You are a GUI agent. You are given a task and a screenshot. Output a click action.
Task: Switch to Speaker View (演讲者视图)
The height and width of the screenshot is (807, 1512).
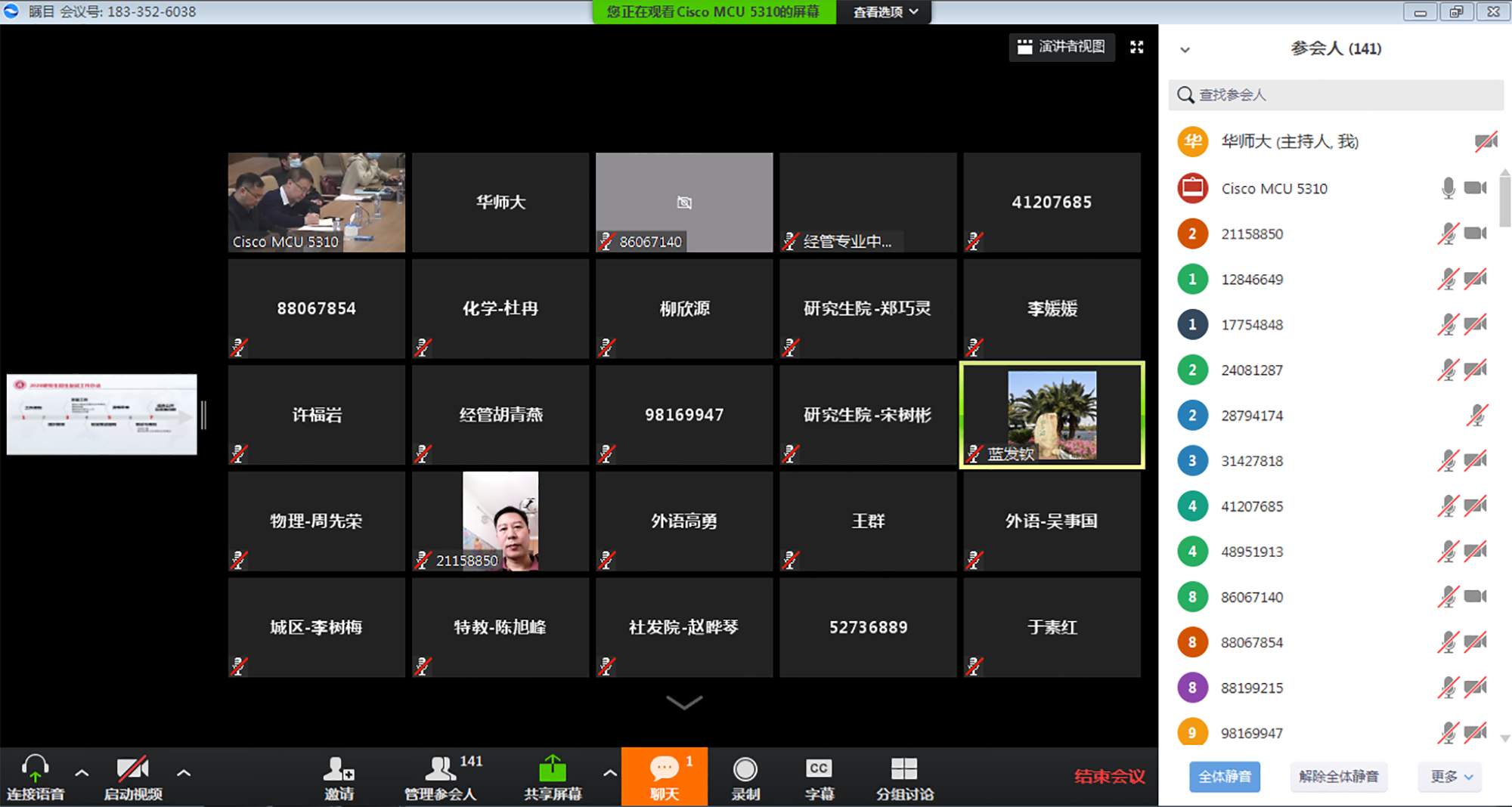pyautogui.click(x=1061, y=47)
